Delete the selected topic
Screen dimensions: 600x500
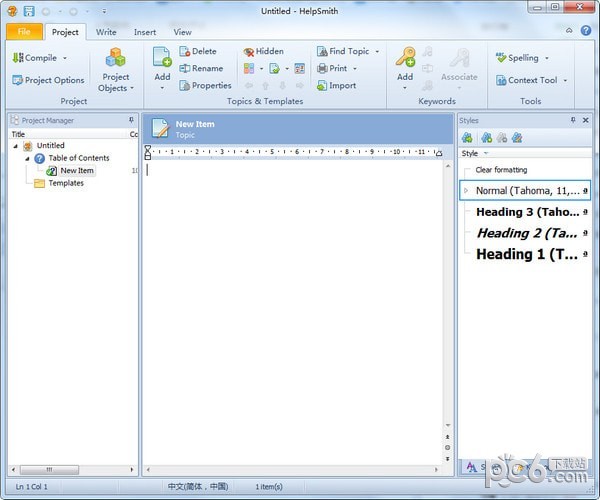(x=198, y=51)
